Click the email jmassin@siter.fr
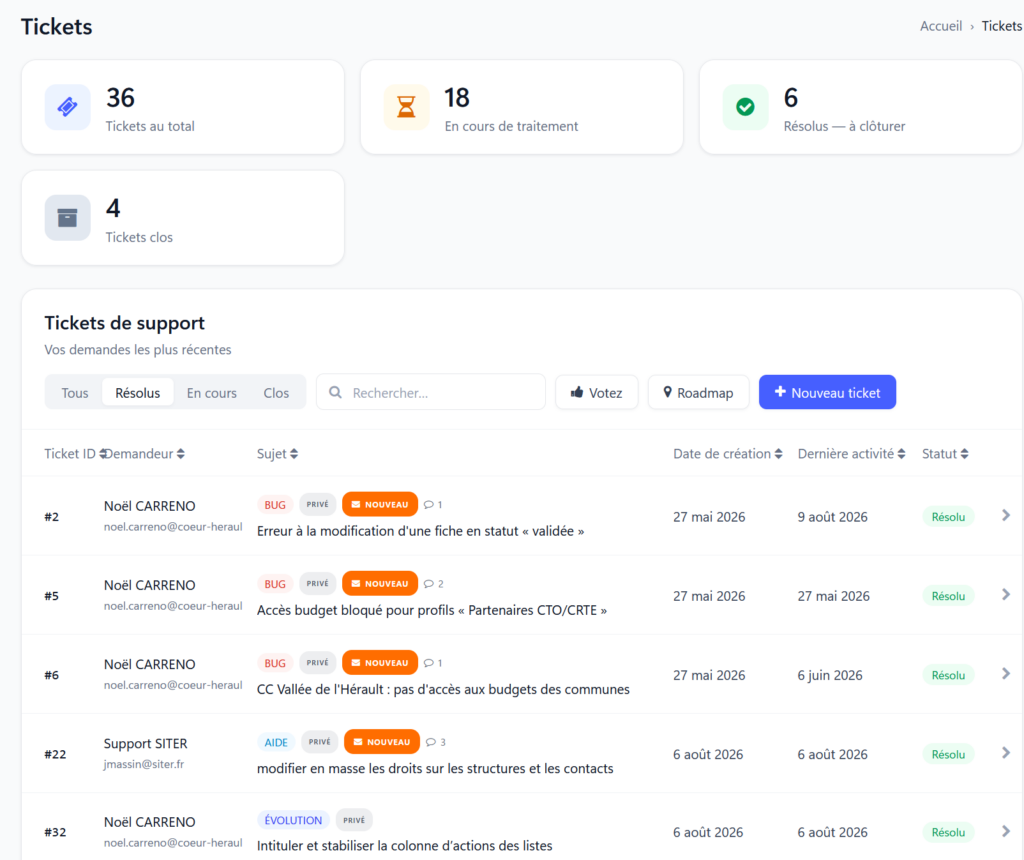The height and width of the screenshot is (860, 1024). click(x=144, y=763)
